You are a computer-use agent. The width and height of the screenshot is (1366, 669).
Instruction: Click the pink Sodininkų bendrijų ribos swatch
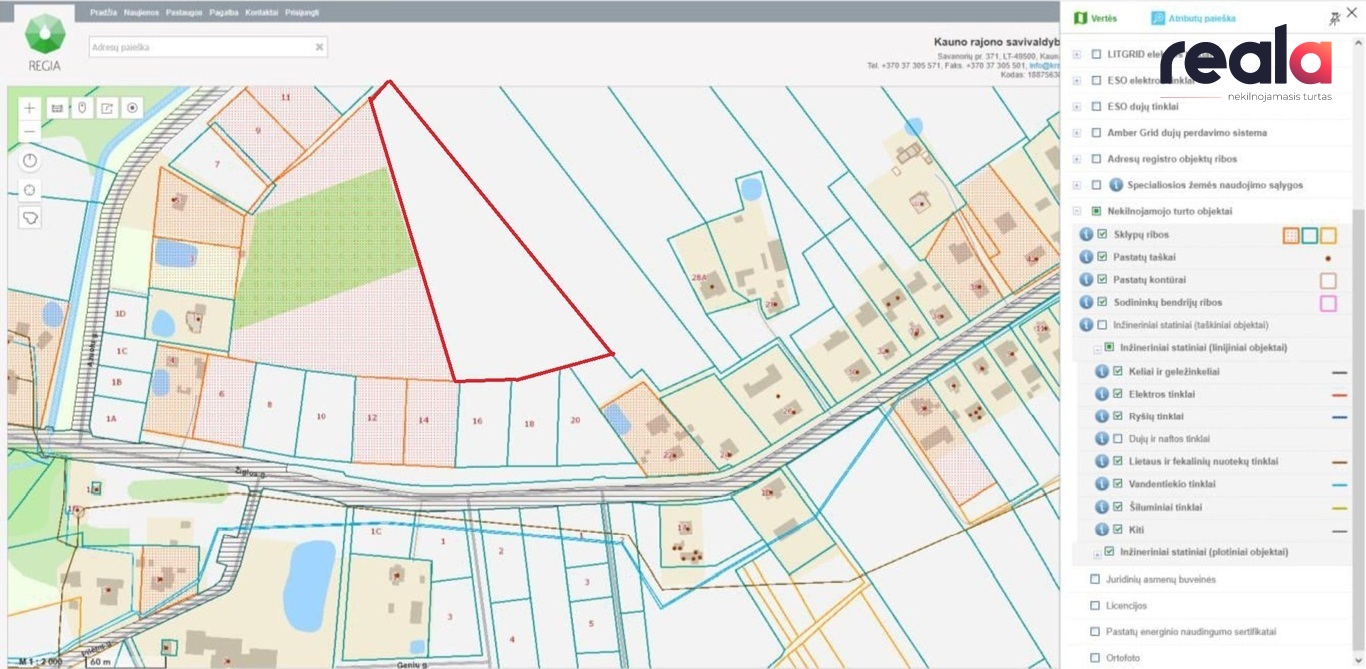(1328, 303)
